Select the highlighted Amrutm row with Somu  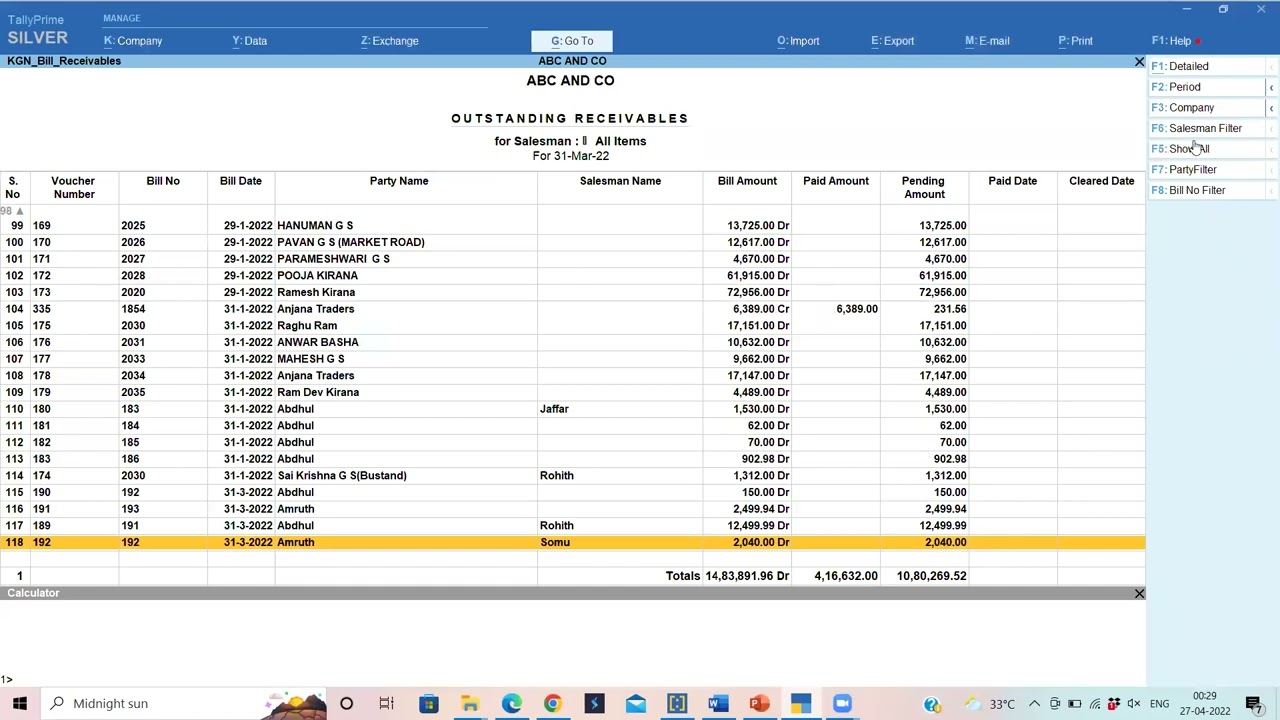click(x=572, y=542)
